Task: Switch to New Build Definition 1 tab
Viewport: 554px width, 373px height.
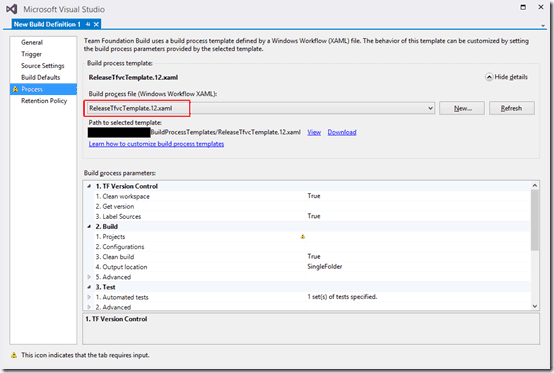Action: [x=47, y=24]
